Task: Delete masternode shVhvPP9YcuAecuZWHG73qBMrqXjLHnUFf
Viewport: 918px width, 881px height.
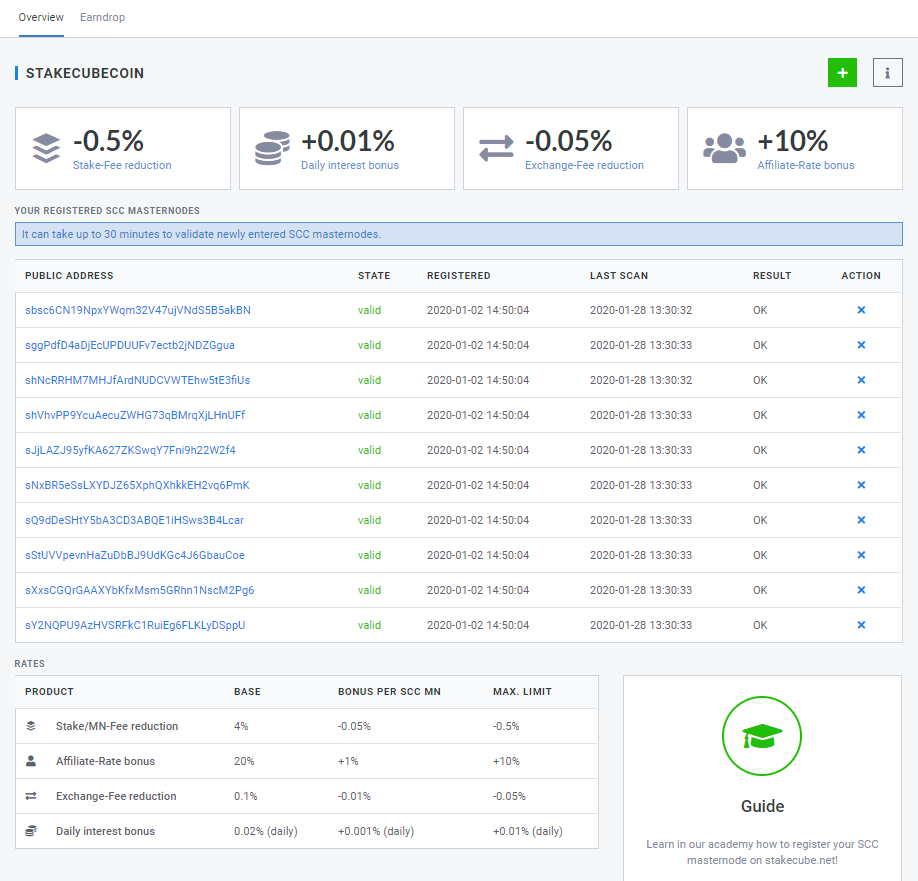Action: 861,415
